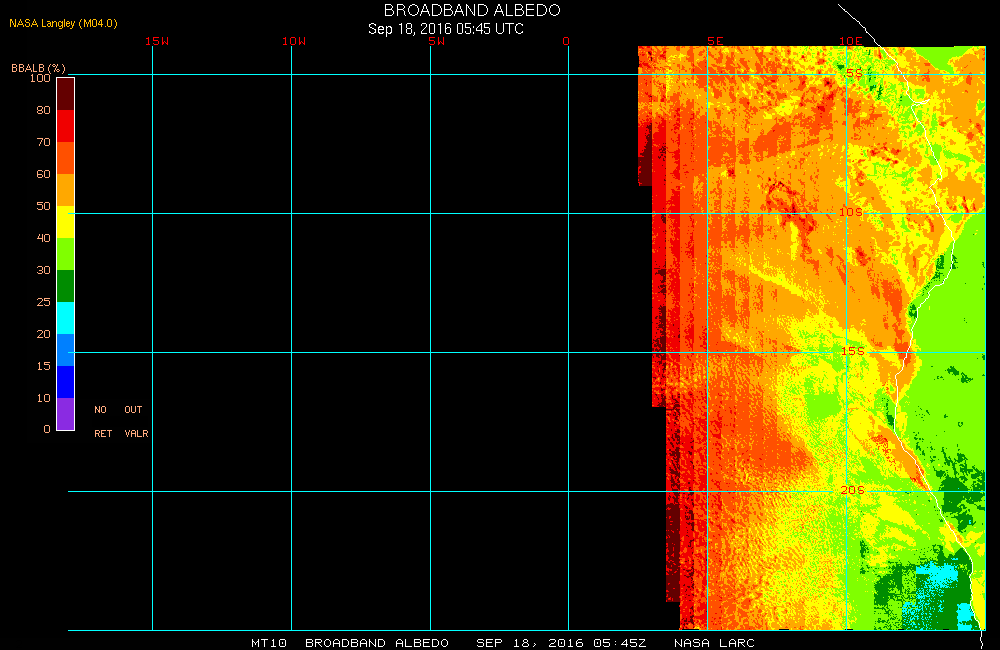The width and height of the screenshot is (1000, 650).
Task: Click the 5E longitude label
Action: pyautogui.click(x=714, y=41)
